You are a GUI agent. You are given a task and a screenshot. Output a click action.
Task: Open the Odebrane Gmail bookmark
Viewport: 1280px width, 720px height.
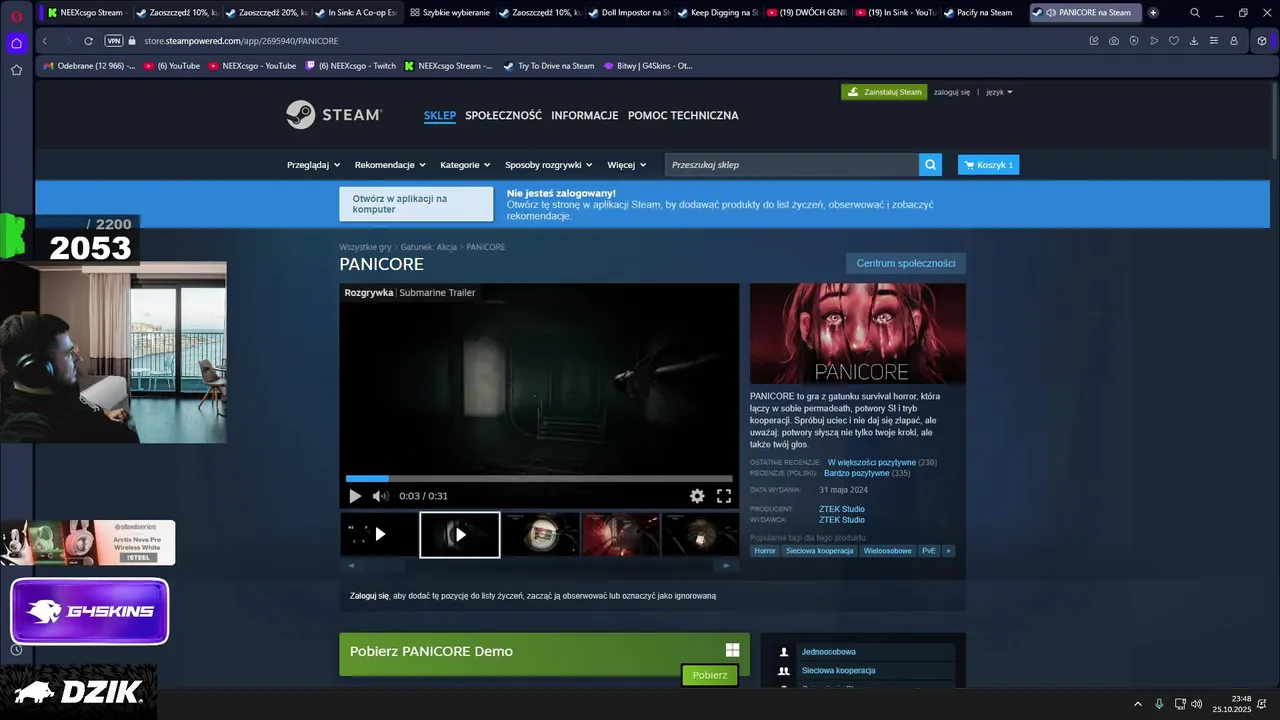pos(89,66)
